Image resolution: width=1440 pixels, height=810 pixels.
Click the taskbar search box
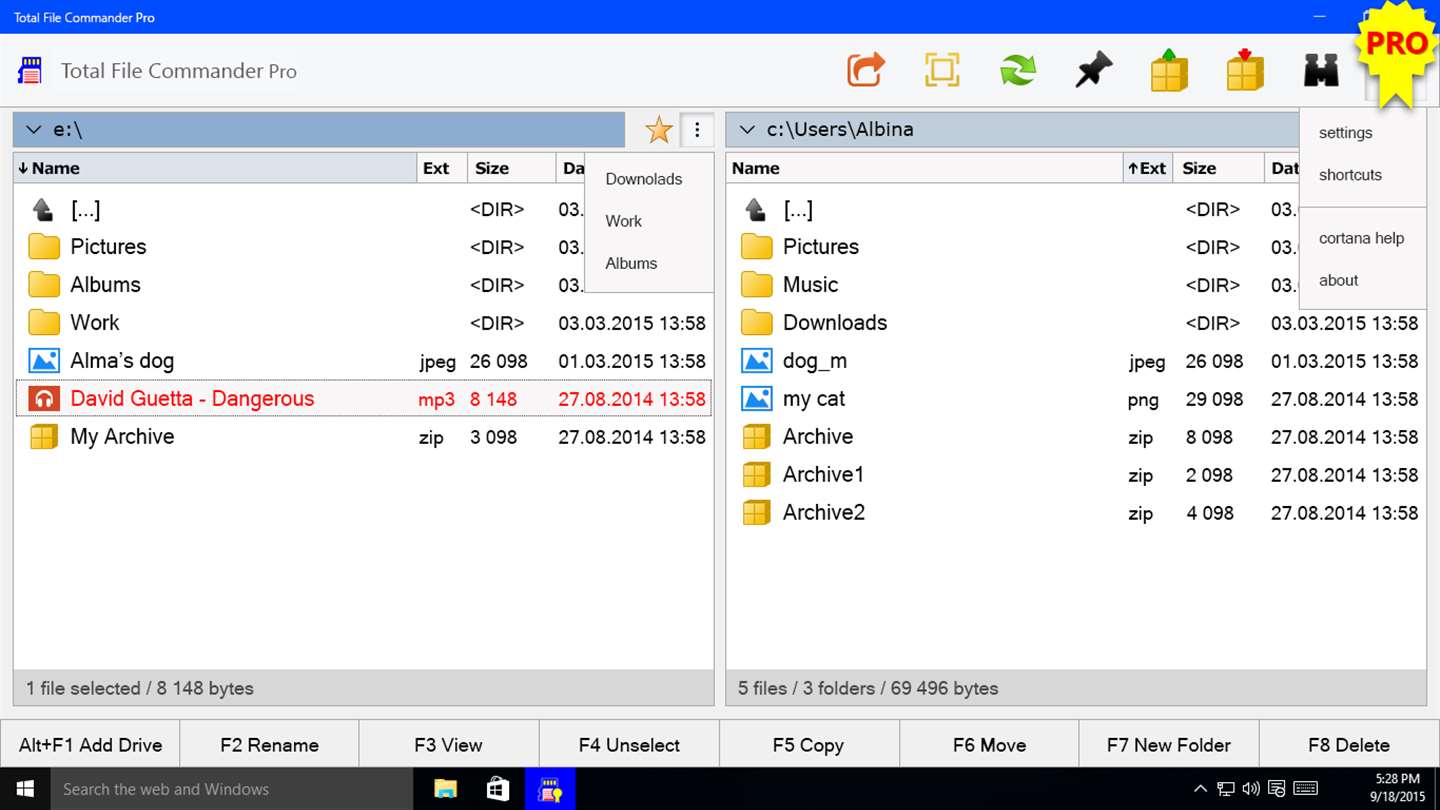[232, 789]
